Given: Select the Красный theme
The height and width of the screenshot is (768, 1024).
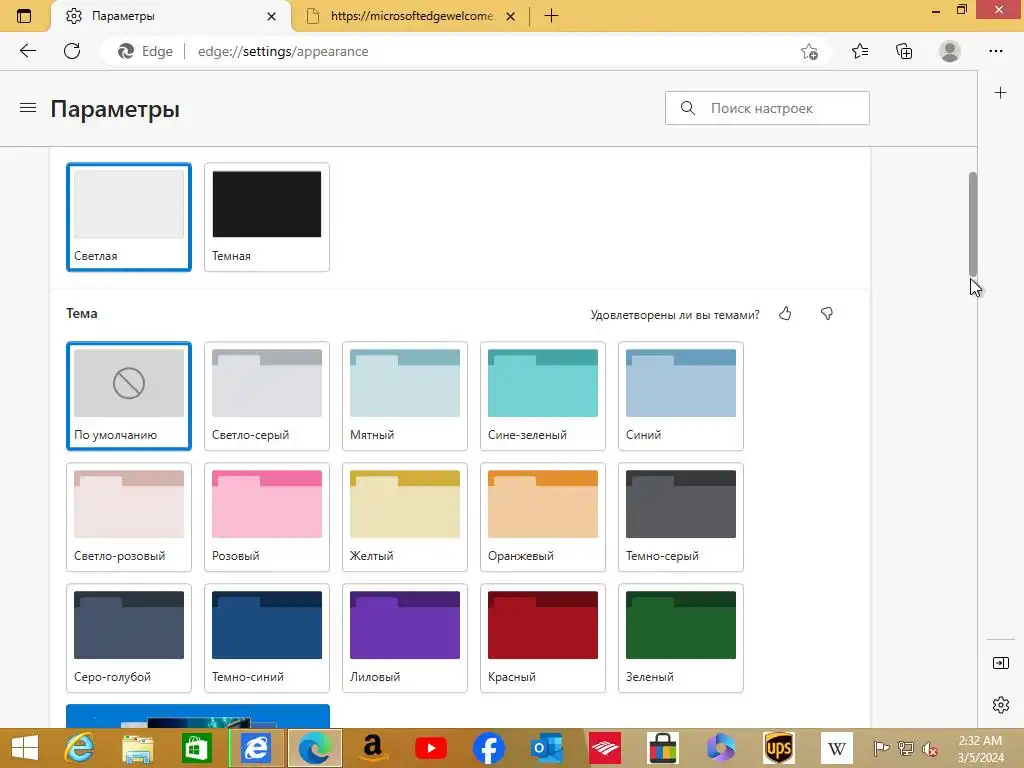Looking at the screenshot, I should click(543, 638).
